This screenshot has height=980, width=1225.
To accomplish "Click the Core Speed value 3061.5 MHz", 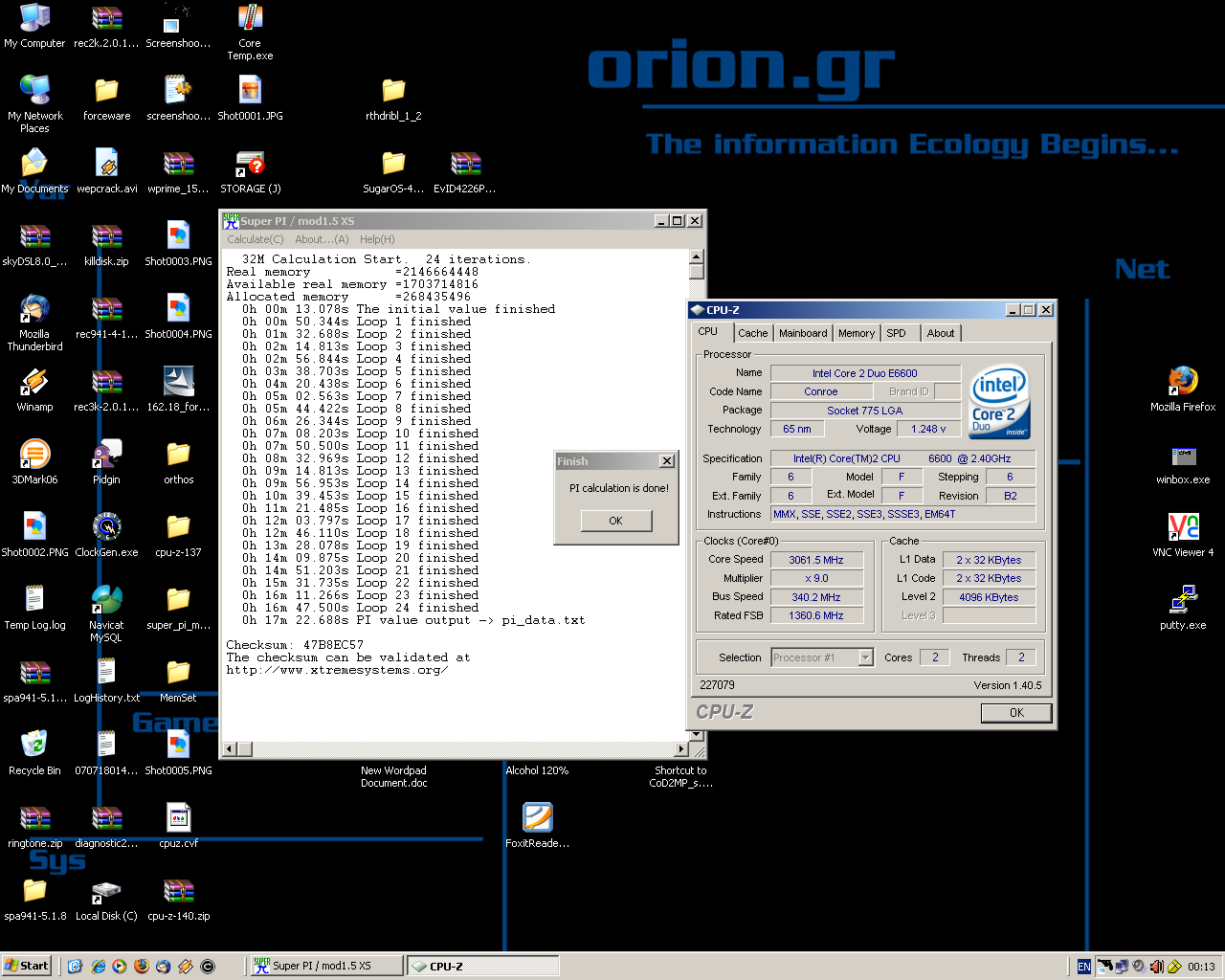I will pyautogui.click(x=816, y=560).
